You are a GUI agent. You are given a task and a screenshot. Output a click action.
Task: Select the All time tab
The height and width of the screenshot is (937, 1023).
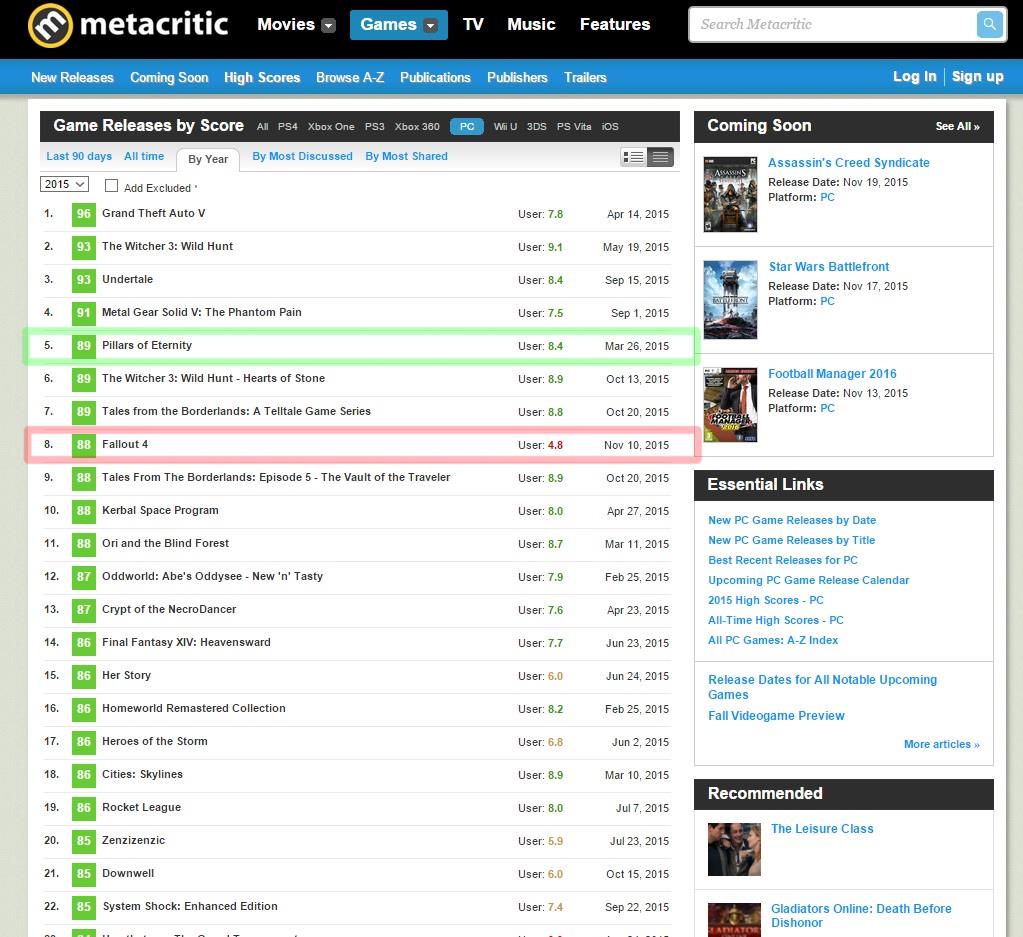[x=144, y=157]
